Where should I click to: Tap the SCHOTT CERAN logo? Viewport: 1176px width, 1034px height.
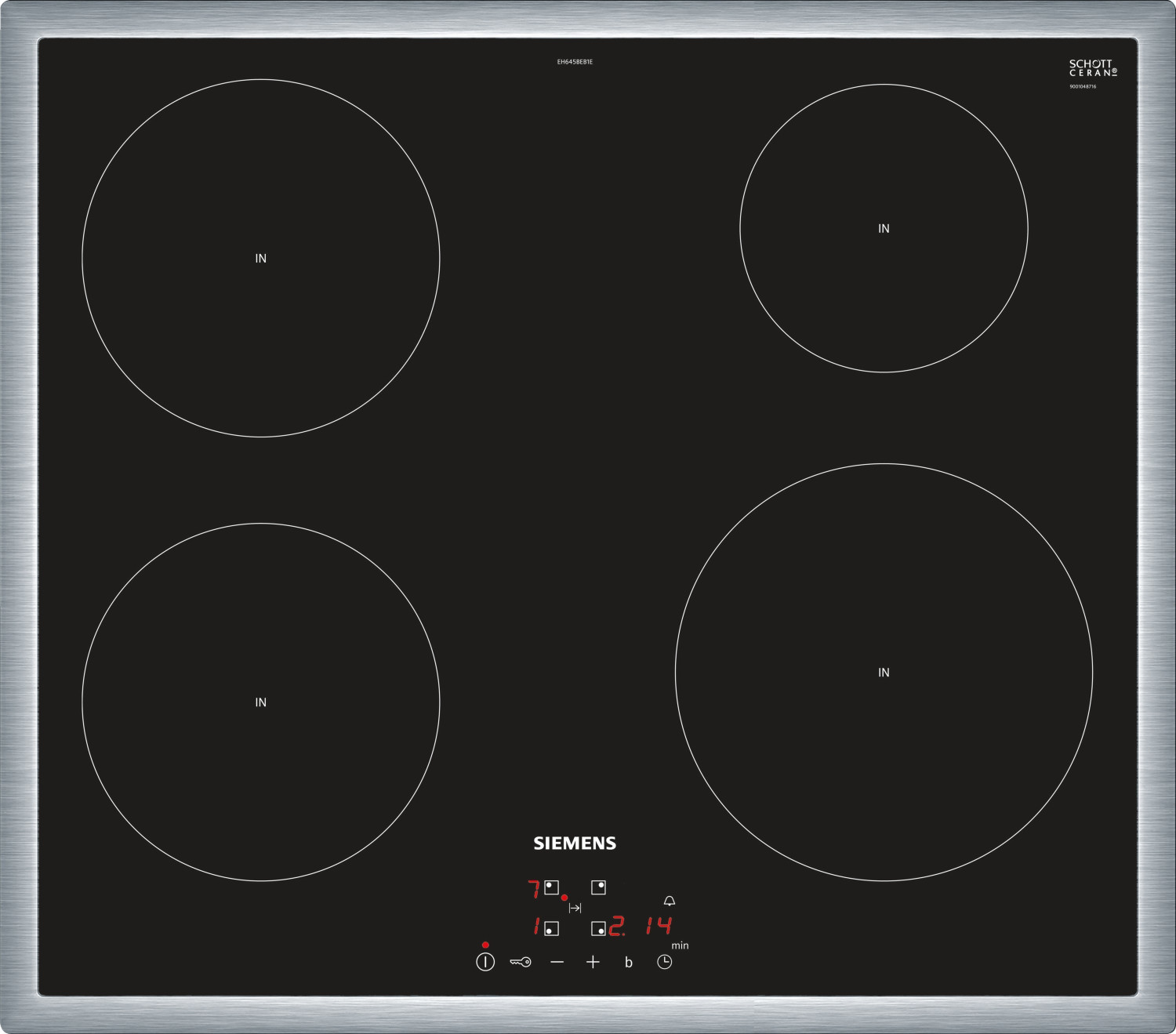point(1092,68)
